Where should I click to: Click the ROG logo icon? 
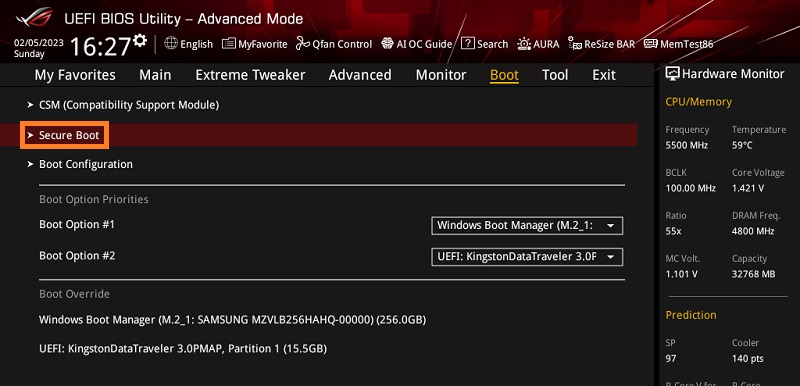pyautogui.click(x=34, y=17)
